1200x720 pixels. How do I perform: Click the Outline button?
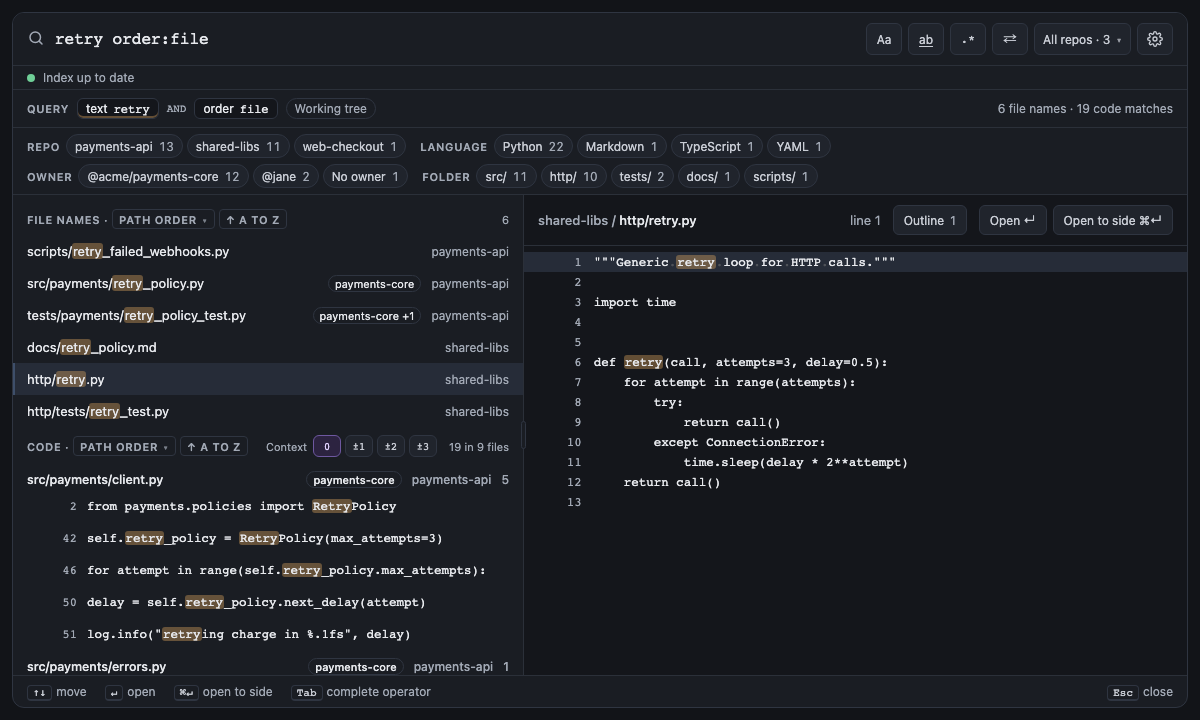click(930, 221)
